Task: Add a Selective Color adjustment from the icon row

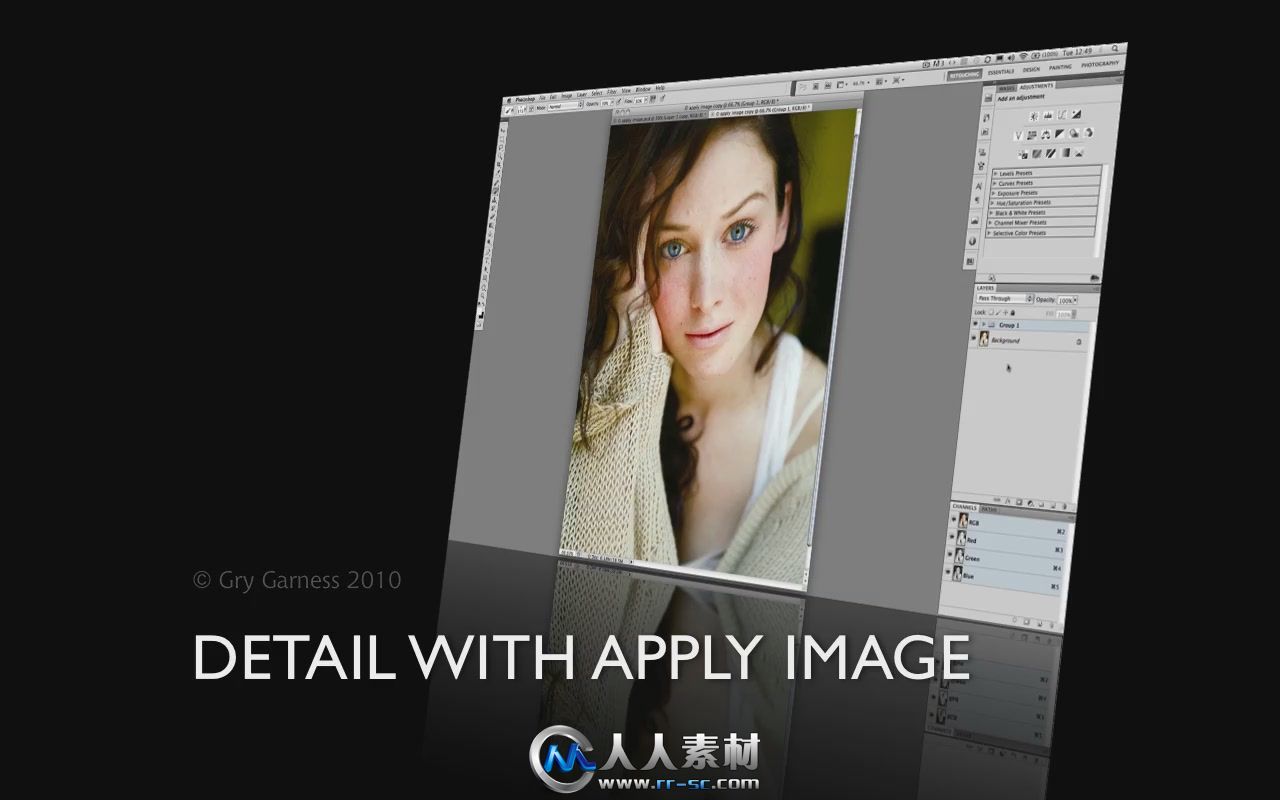Action: tap(1079, 152)
